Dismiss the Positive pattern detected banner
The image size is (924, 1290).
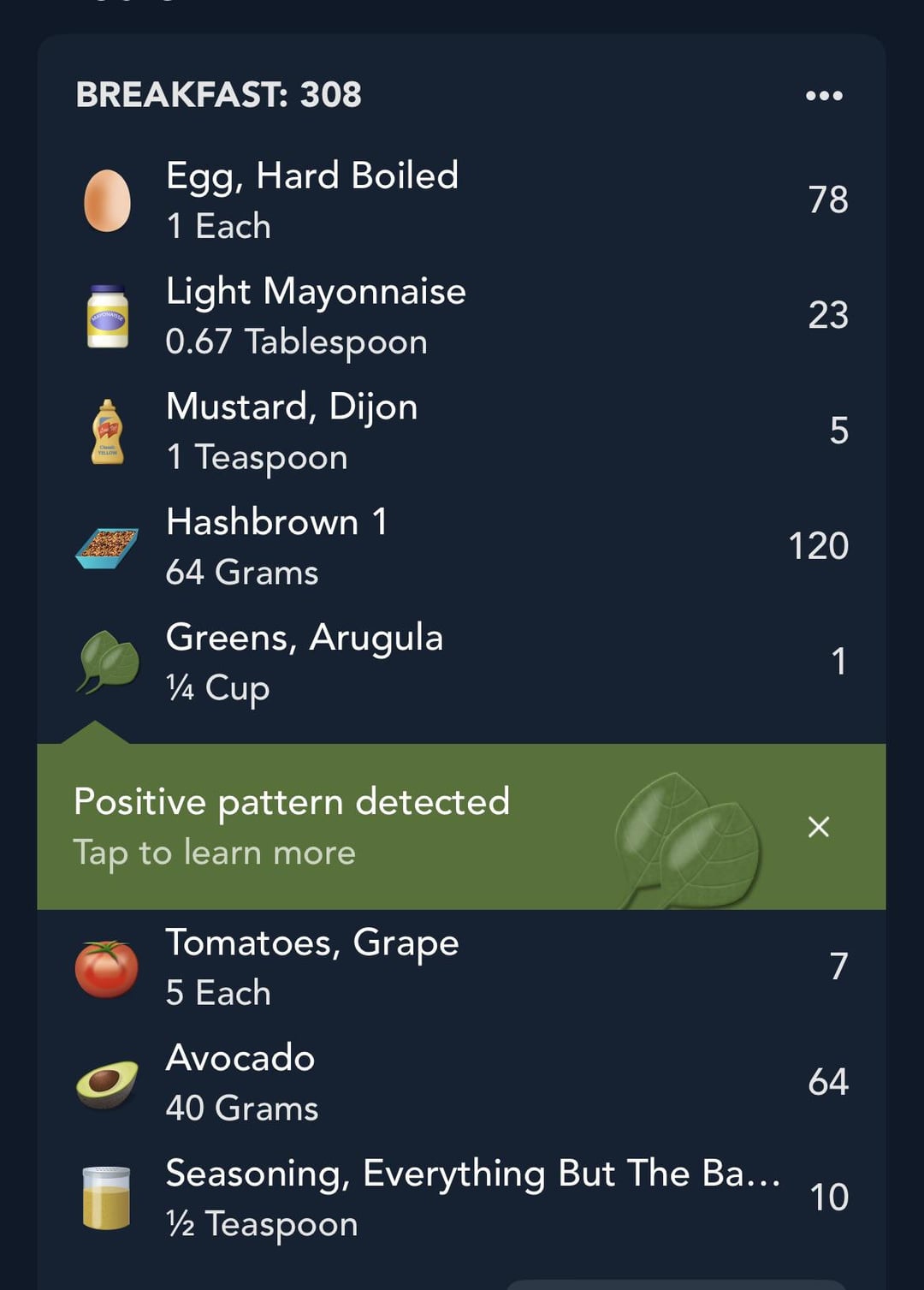tap(819, 827)
